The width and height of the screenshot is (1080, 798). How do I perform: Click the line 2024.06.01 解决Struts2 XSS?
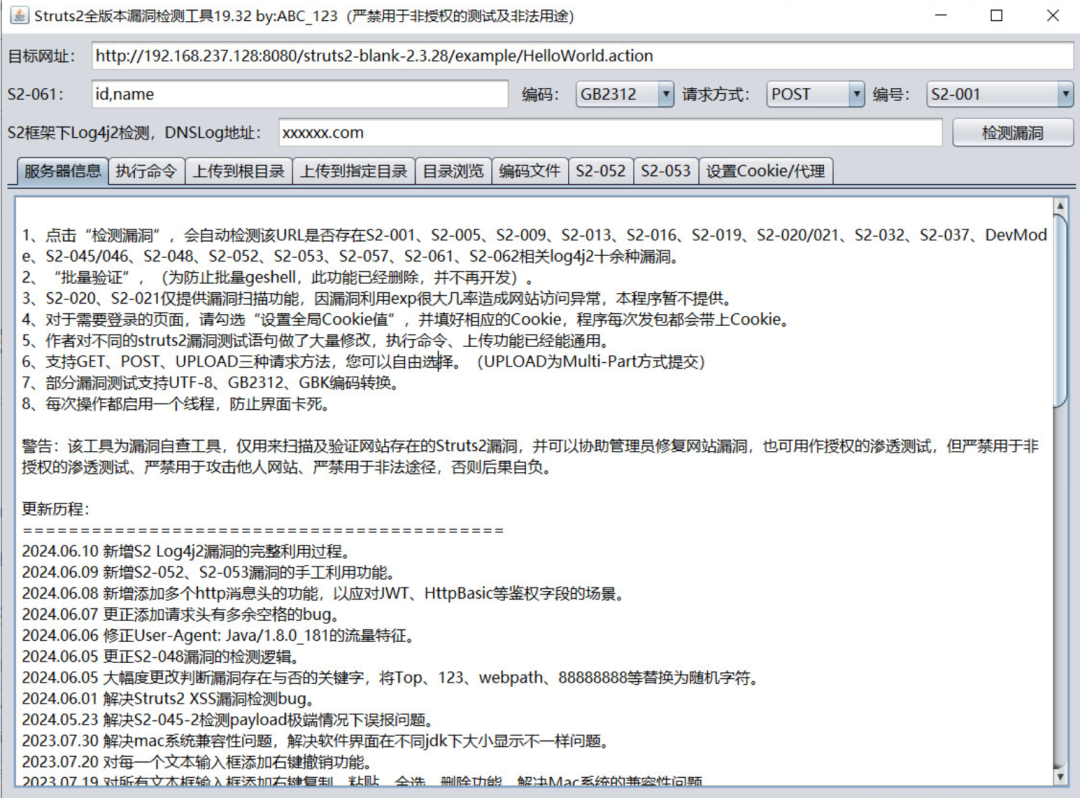pyautogui.click(x=168, y=699)
